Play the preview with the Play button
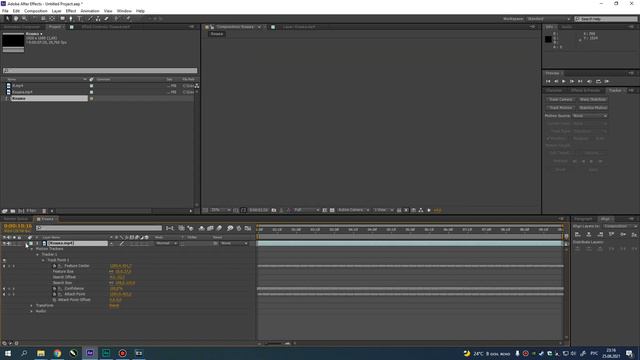 tap(564, 82)
